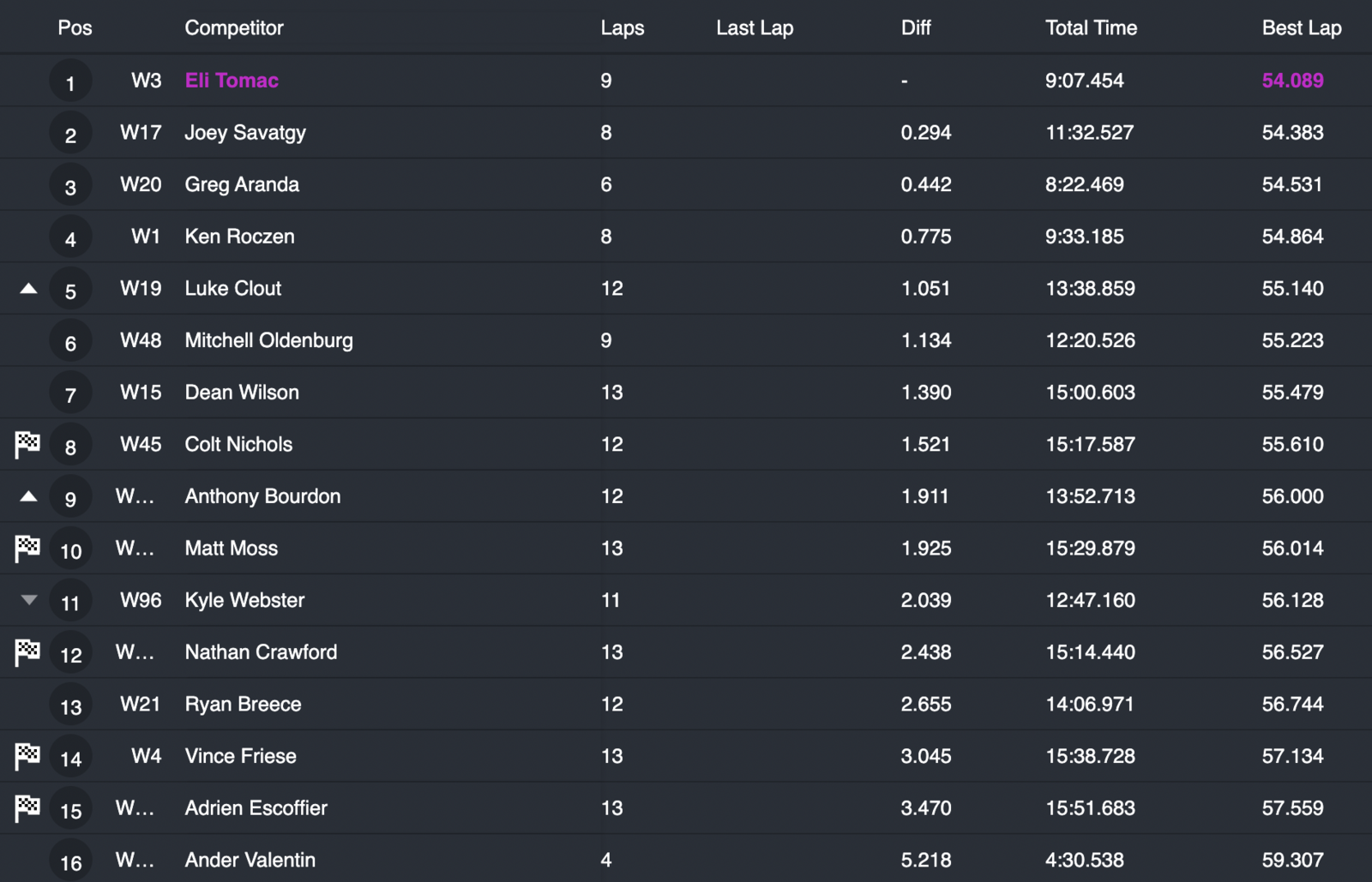This screenshot has height=882, width=1372.
Task: Click Ken Roczen's name
Action: click(x=239, y=237)
